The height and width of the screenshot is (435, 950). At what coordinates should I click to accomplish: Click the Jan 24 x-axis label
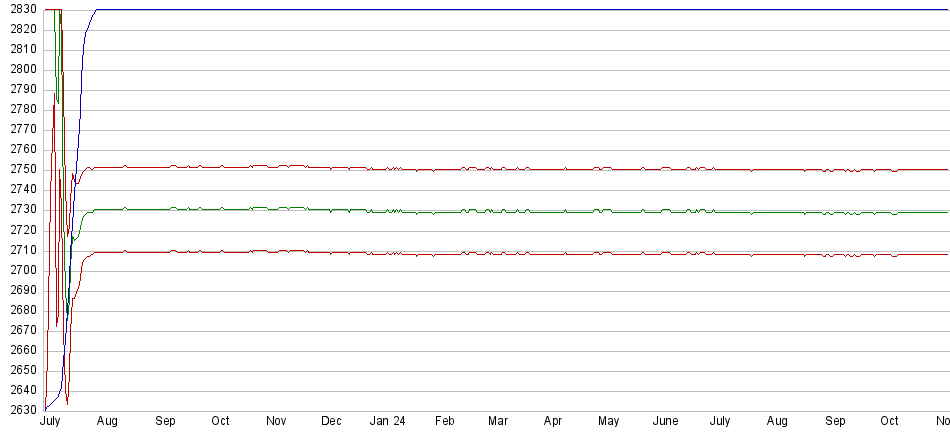click(x=389, y=421)
